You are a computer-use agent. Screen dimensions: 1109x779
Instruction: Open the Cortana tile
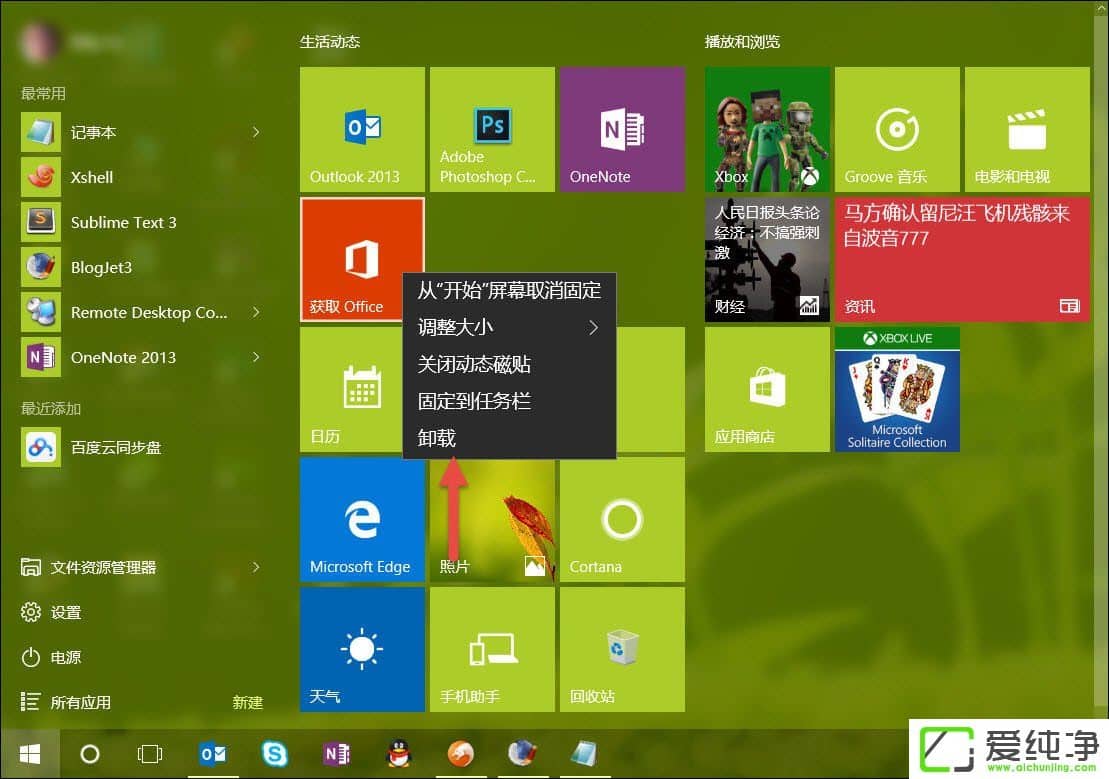622,519
